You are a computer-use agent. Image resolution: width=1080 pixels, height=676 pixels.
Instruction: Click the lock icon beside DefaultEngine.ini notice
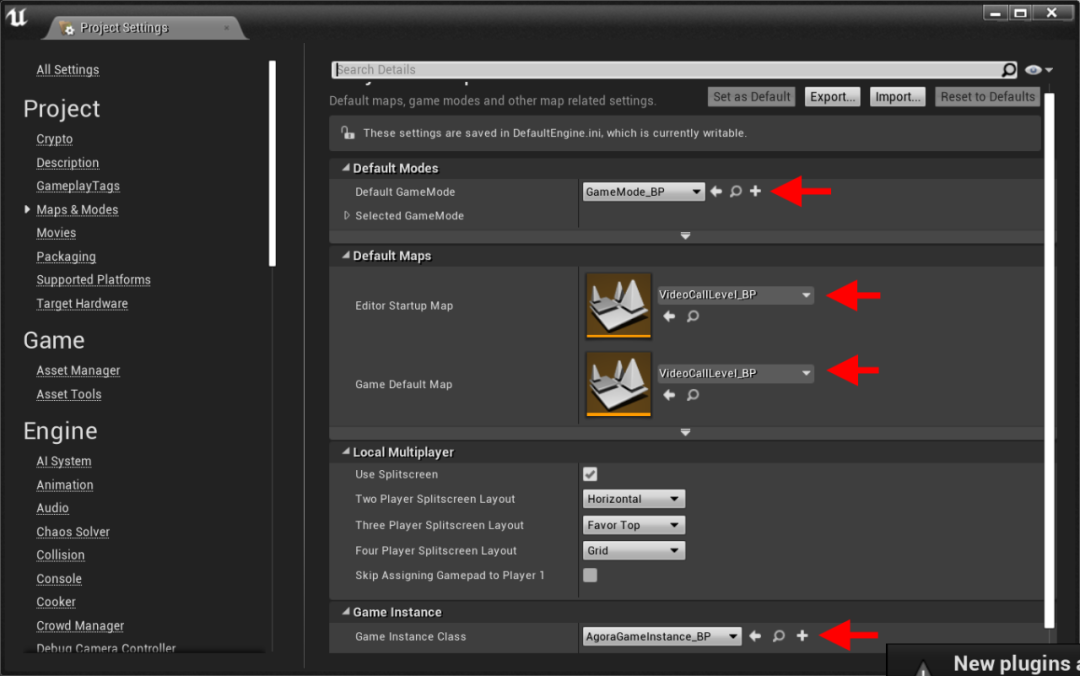click(x=348, y=132)
